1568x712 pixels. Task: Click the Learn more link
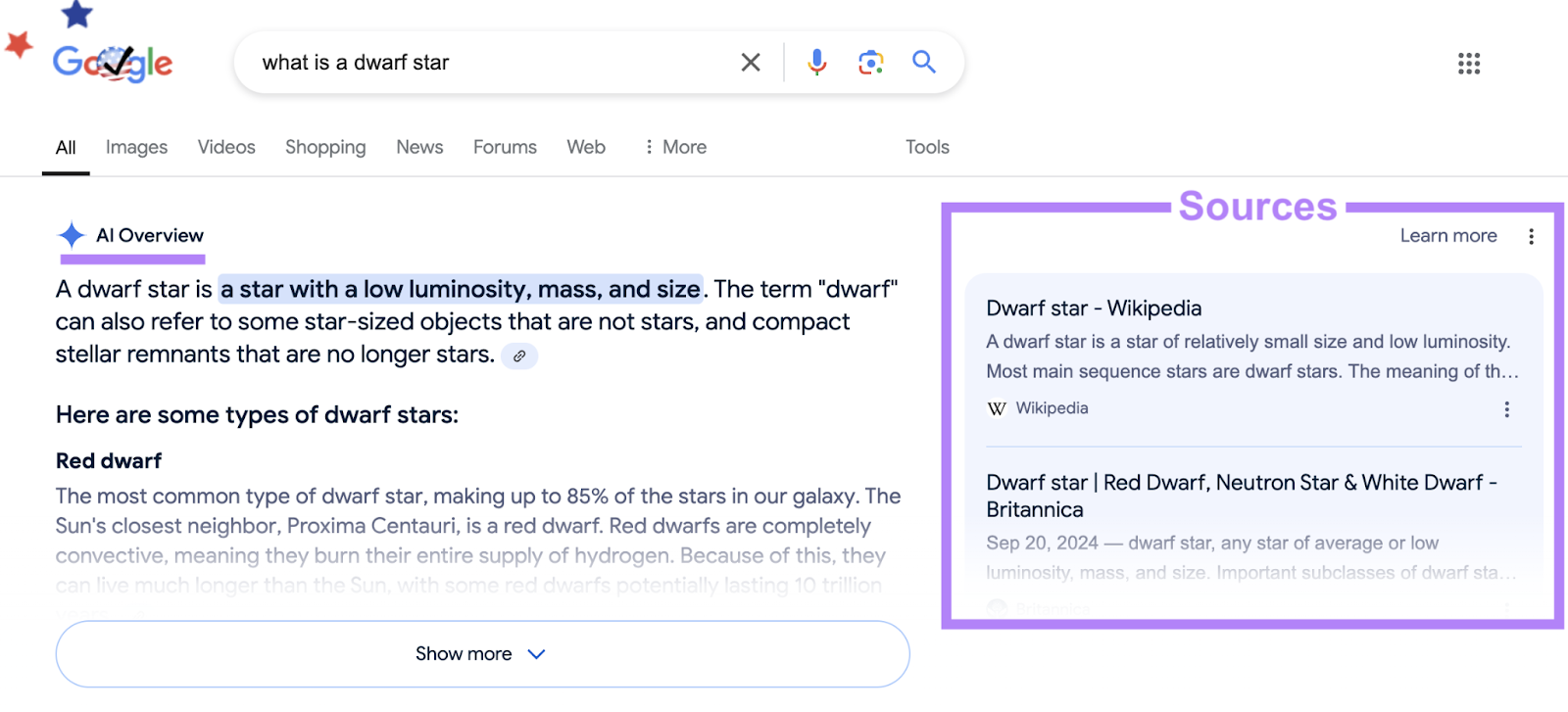tap(1447, 235)
